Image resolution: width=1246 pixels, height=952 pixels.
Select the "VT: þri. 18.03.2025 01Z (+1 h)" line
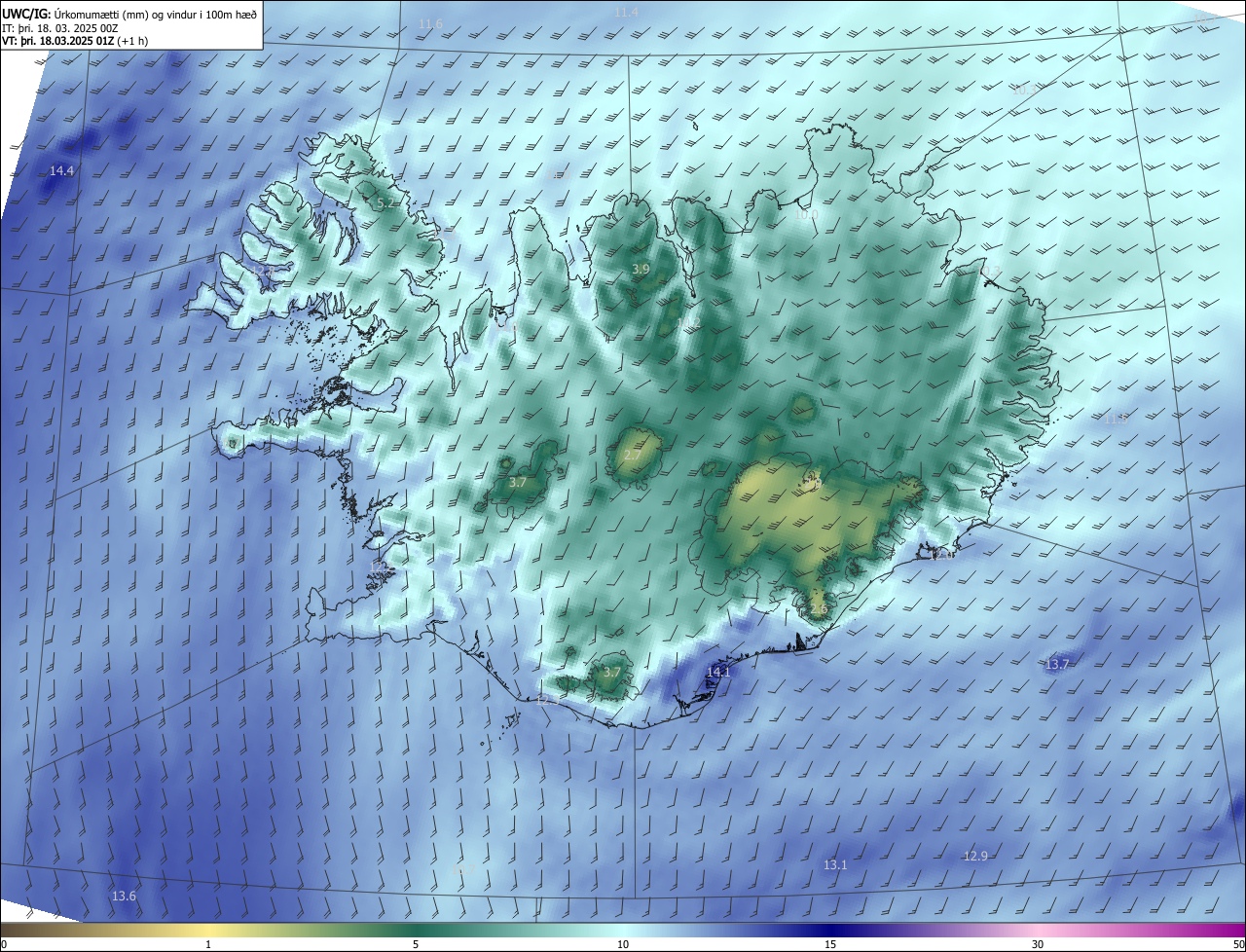[x=75, y=41]
